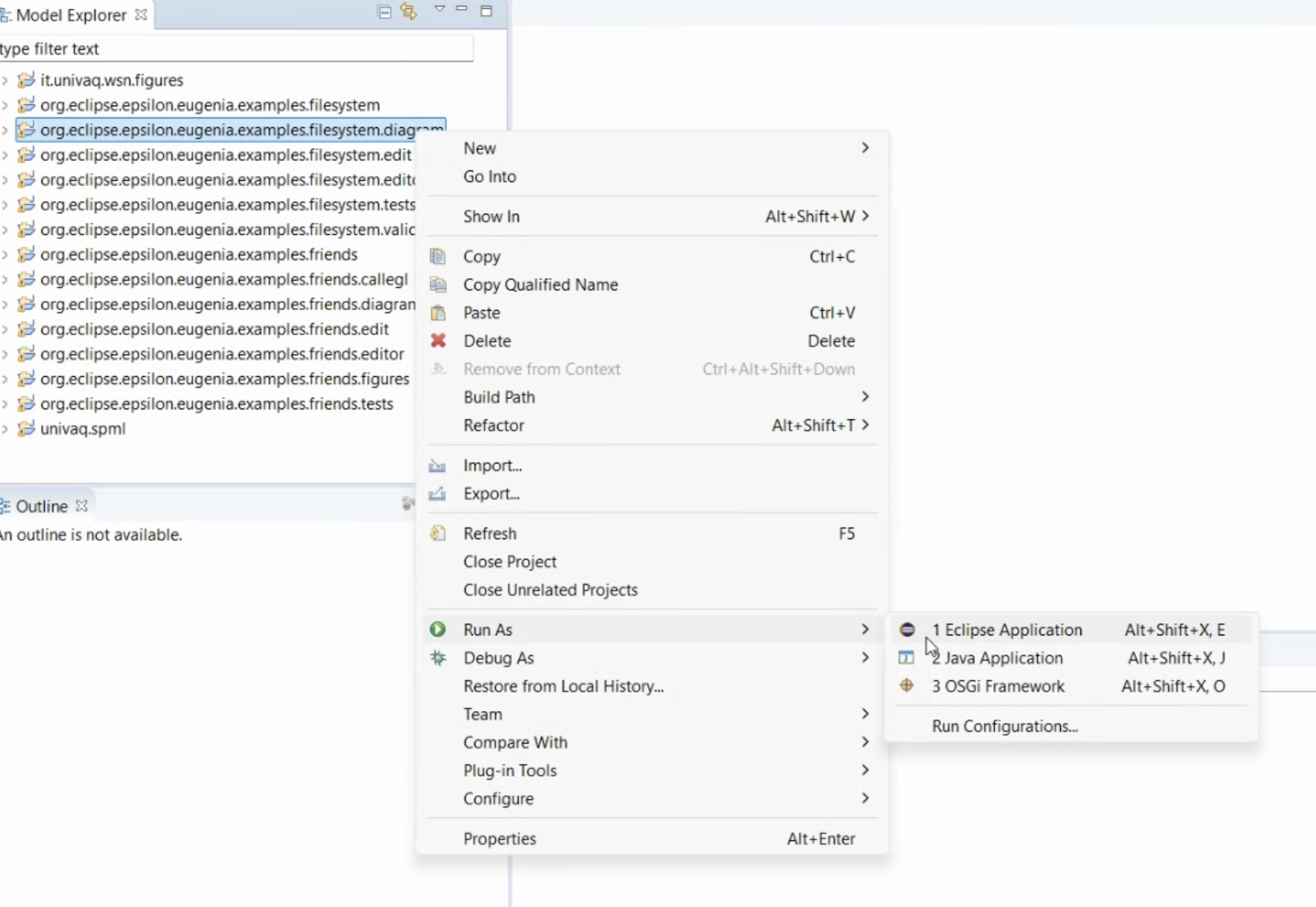Click the OSGi Framework globe icon

point(906,686)
